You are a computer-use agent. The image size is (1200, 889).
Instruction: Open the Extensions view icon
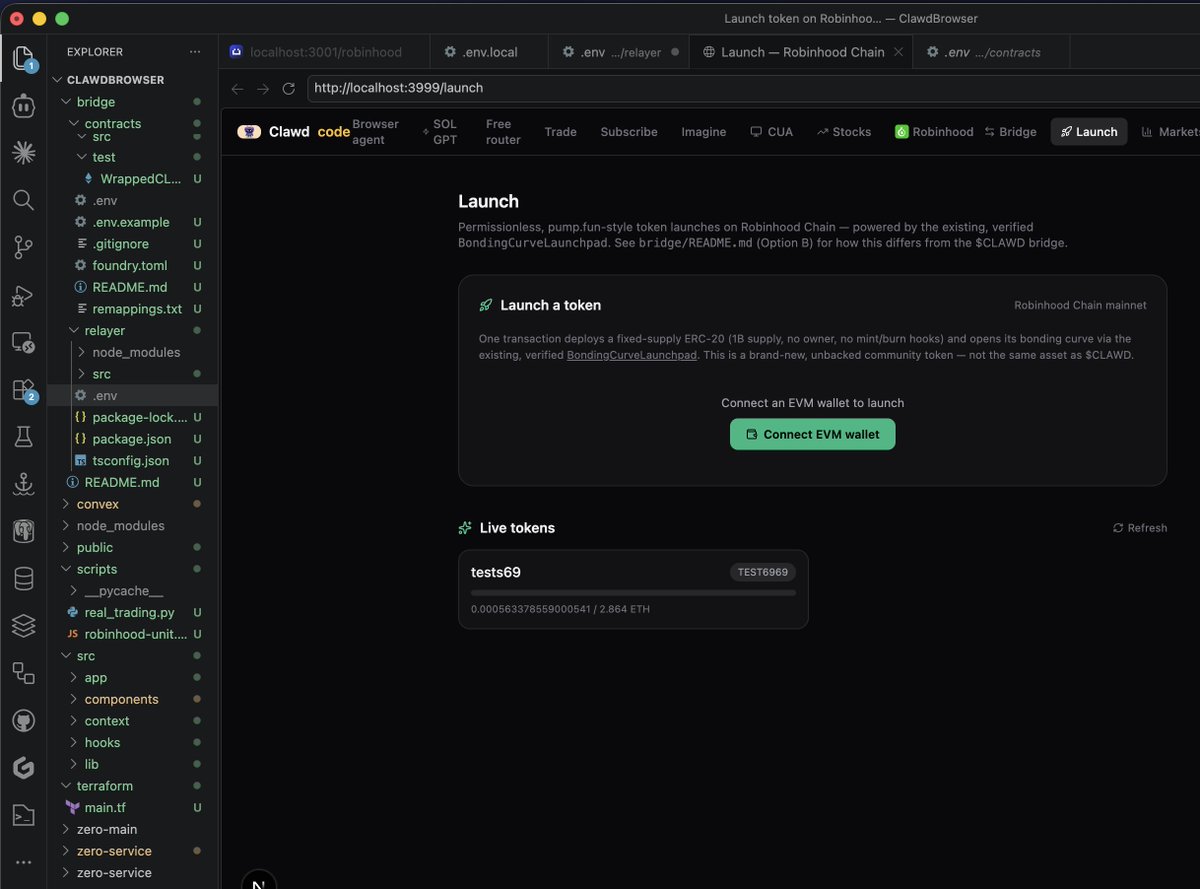[23, 390]
